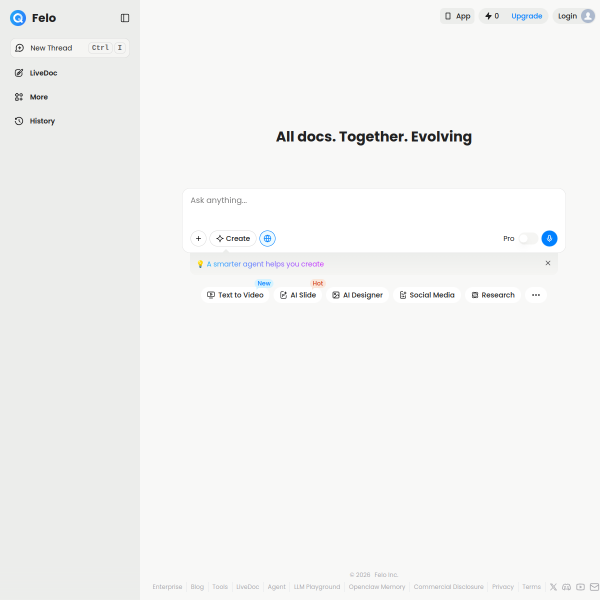This screenshot has height=600, width=600.
Task: Click the Ctrl shortcut key badge
Action: tap(100, 47)
